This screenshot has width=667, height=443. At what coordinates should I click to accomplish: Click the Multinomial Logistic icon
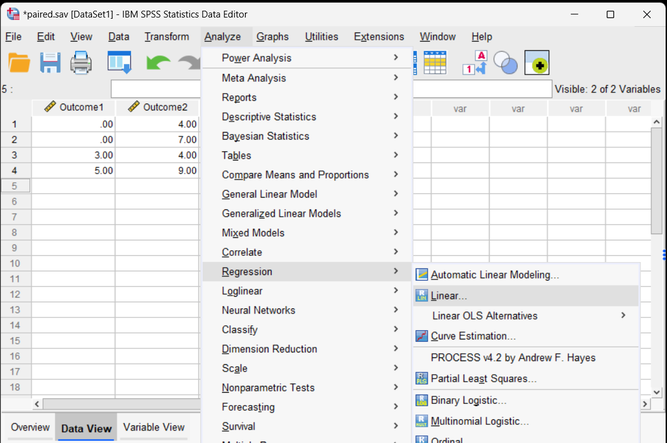point(422,421)
